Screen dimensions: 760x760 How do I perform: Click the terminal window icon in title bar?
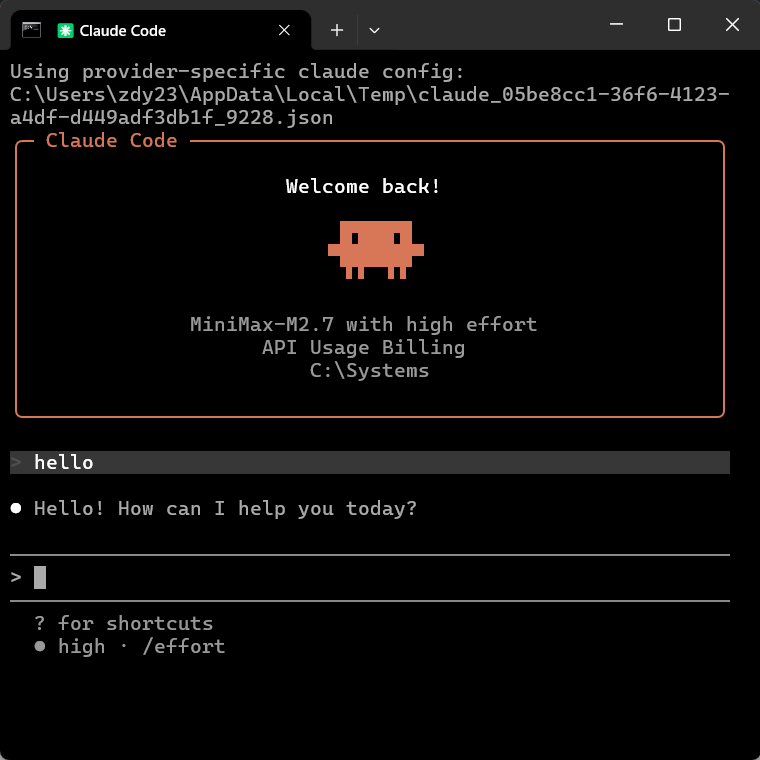(31, 30)
